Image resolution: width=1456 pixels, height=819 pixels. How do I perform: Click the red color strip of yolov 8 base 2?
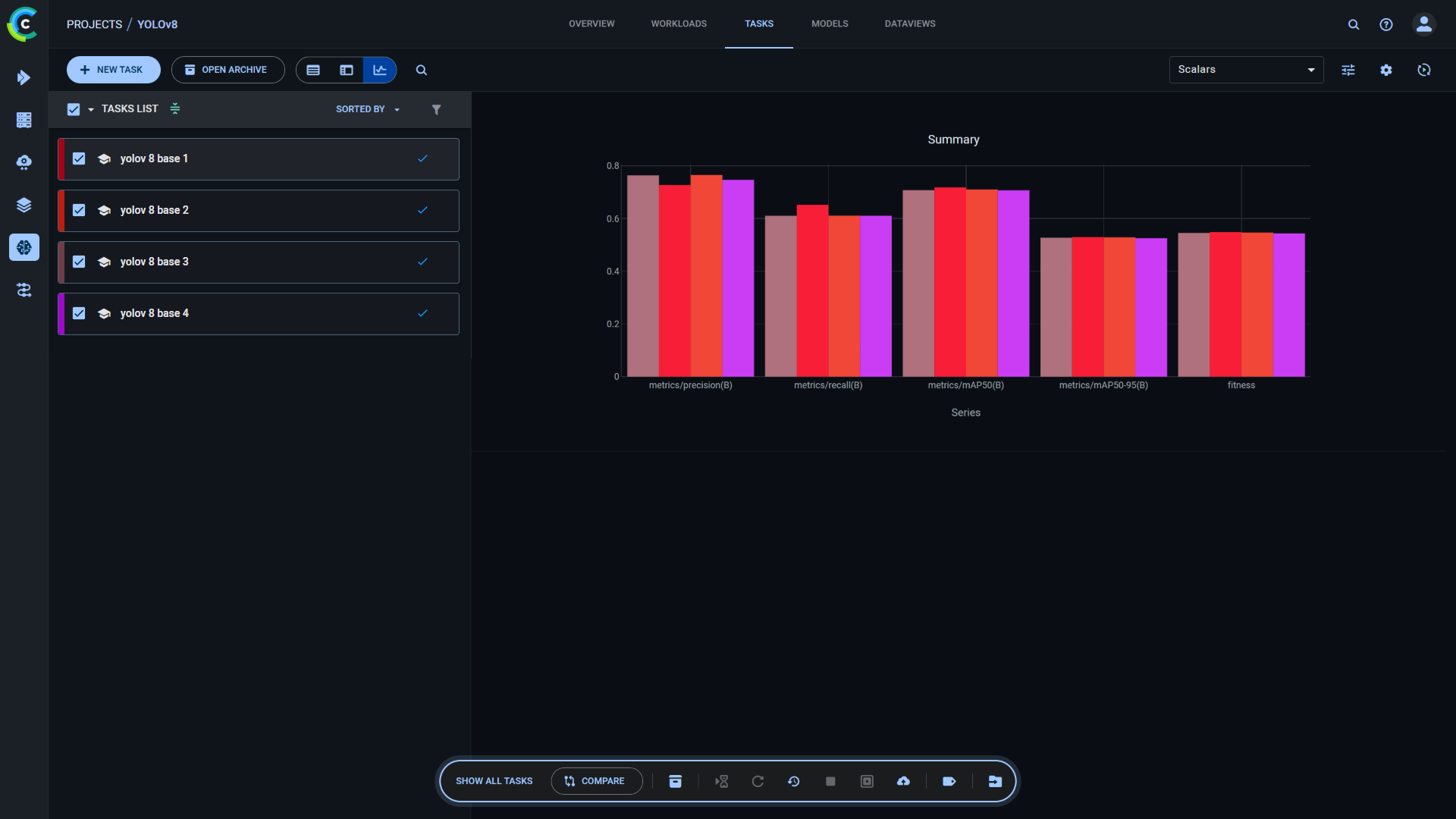61,210
